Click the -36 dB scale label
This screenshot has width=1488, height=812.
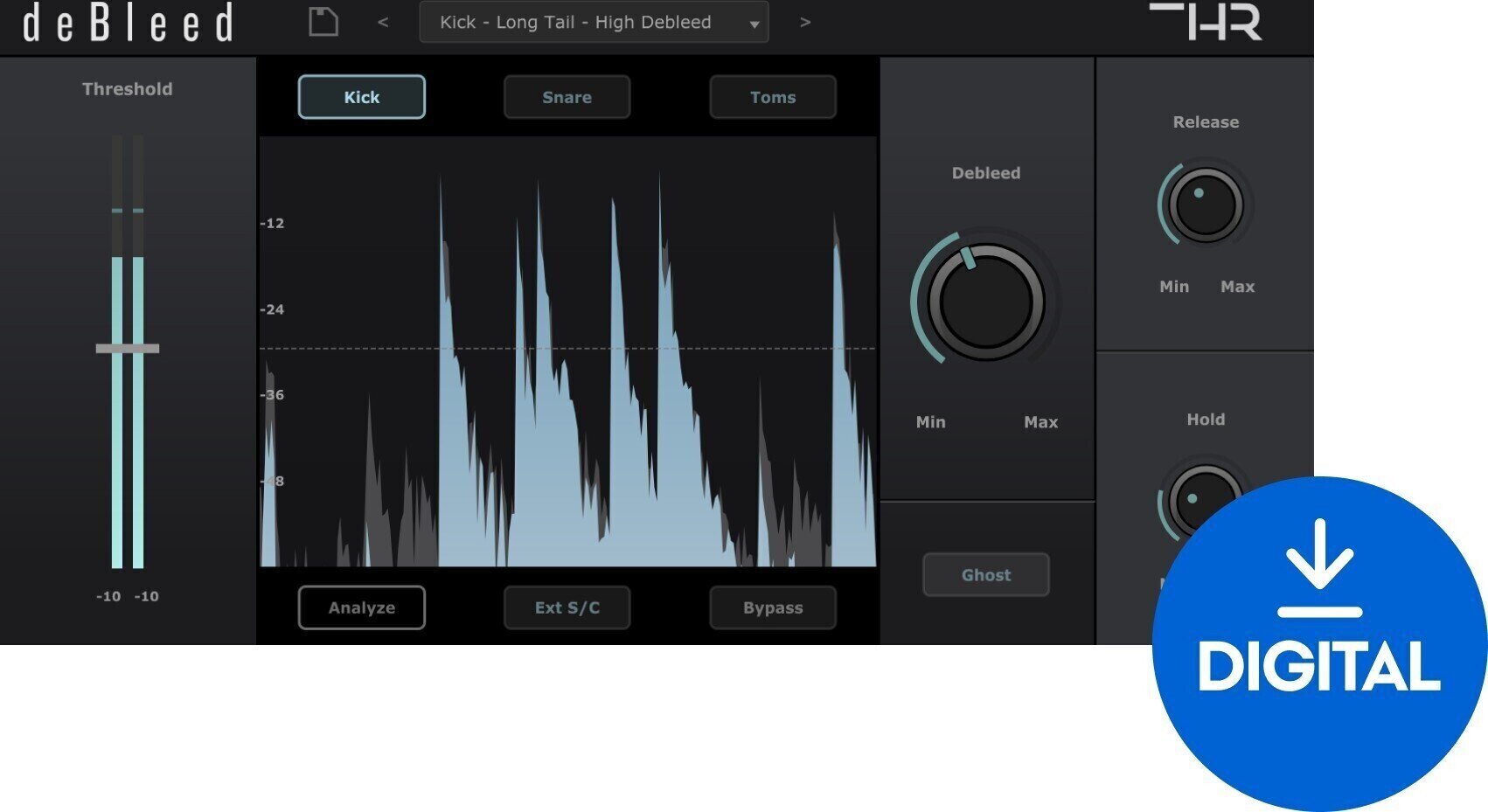click(272, 395)
